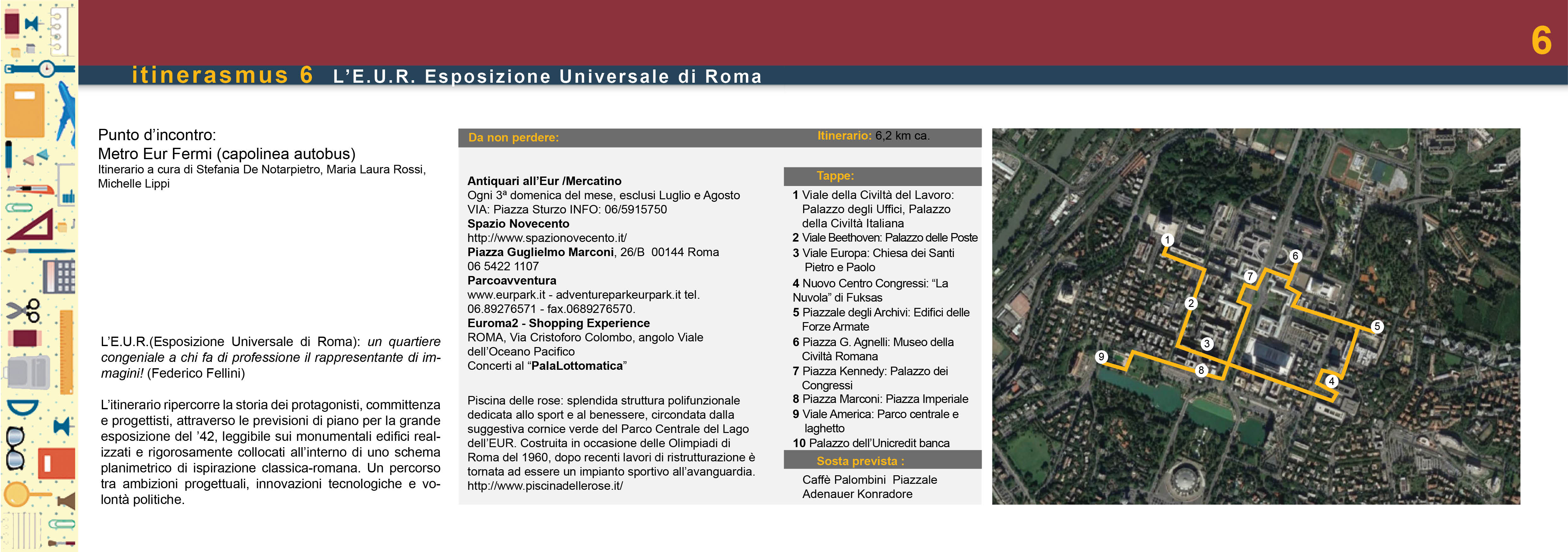Click the 'Tappe:' section header
Screen dimensions: 1568x552
pos(835,176)
